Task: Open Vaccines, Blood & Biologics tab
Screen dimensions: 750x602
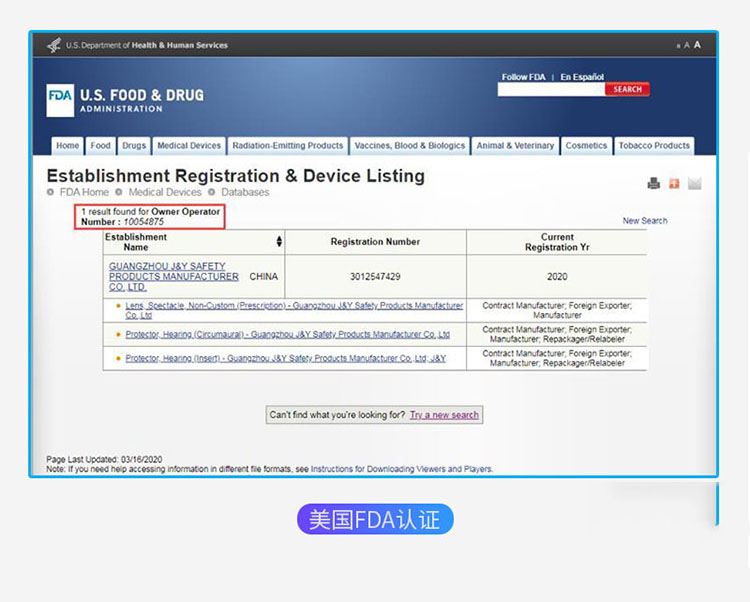Action: pyautogui.click(x=409, y=146)
